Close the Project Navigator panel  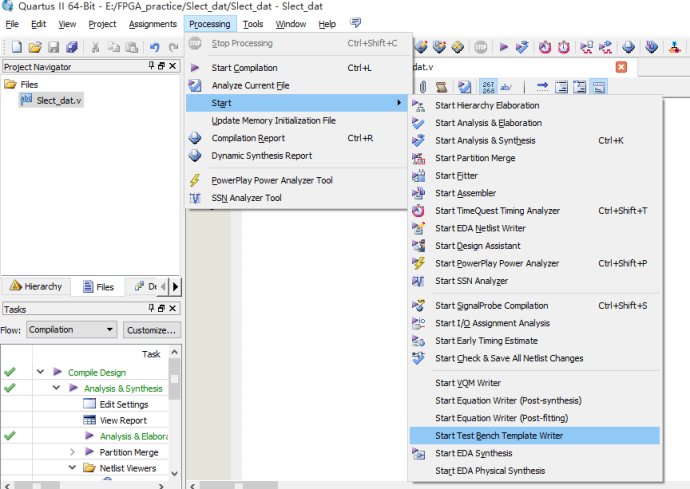coord(172,66)
